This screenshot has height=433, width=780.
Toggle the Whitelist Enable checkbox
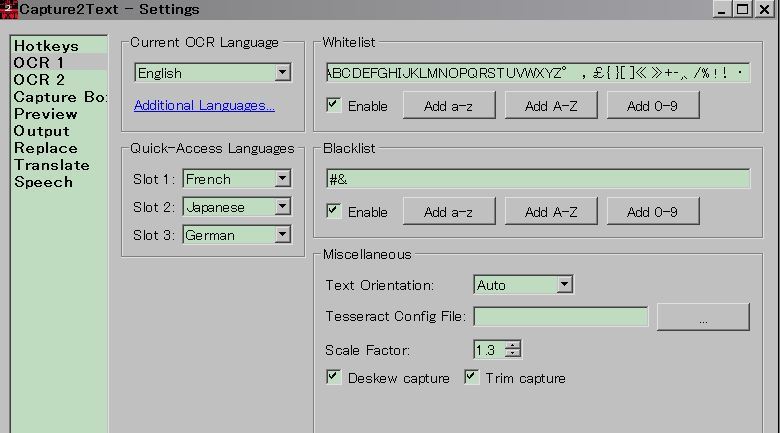pyautogui.click(x=333, y=105)
